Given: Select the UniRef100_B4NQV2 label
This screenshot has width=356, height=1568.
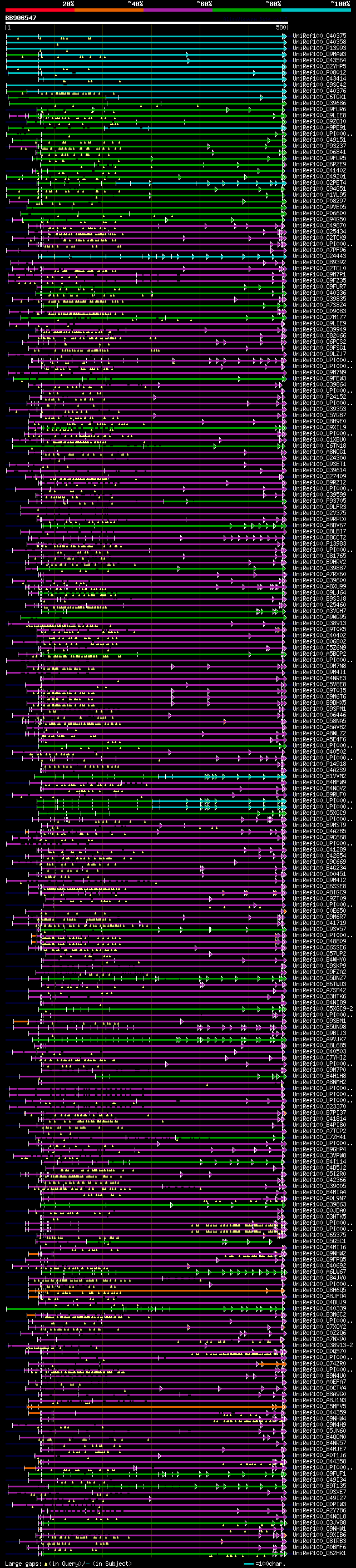Looking at the screenshot, I should [x=319, y=788].
